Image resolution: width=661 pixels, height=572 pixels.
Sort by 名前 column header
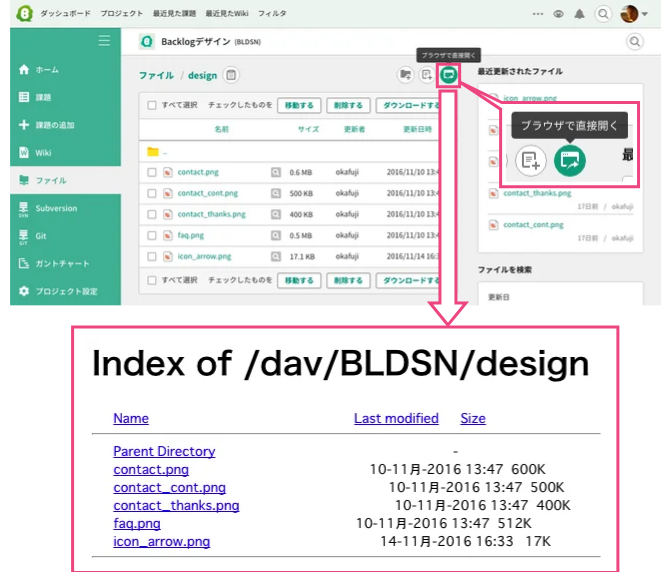pos(221,129)
